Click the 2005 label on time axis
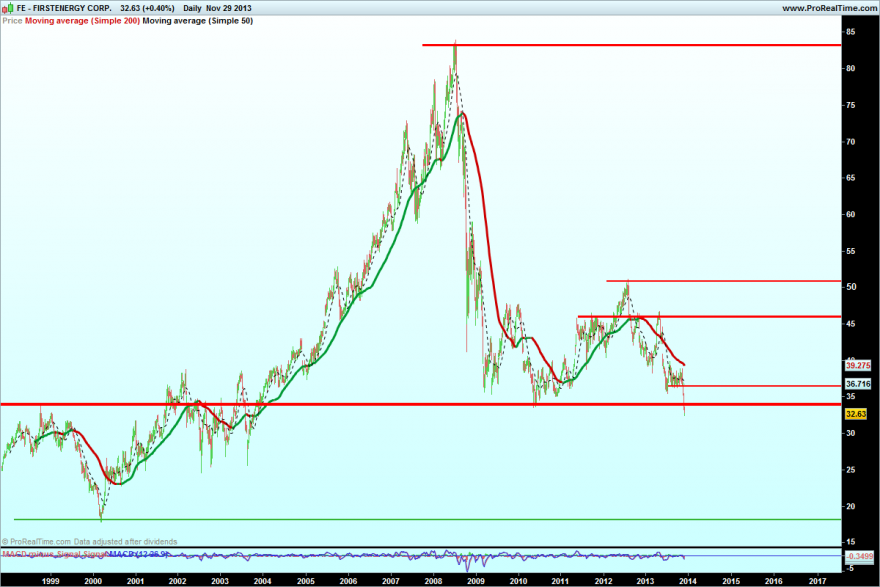 click(x=306, y=581)
